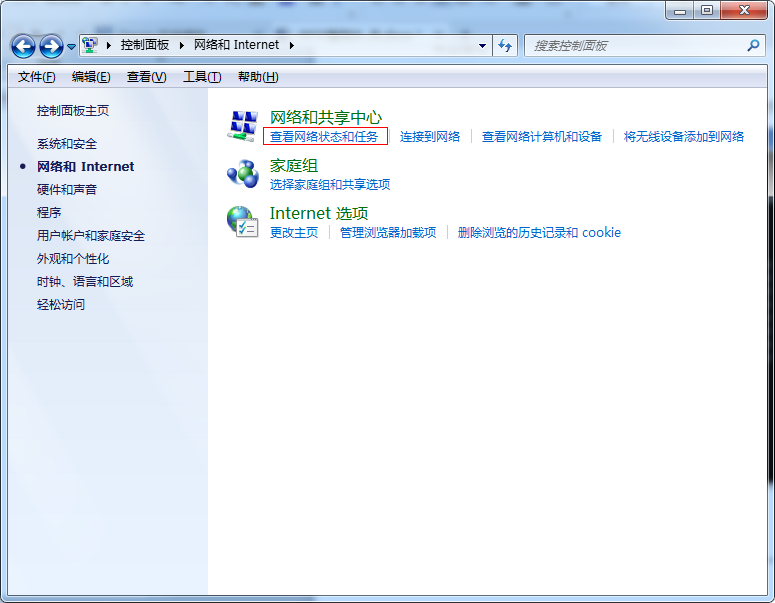Expand the address bar history dropdown
The image size is (775, 603).
click(482, 45)
